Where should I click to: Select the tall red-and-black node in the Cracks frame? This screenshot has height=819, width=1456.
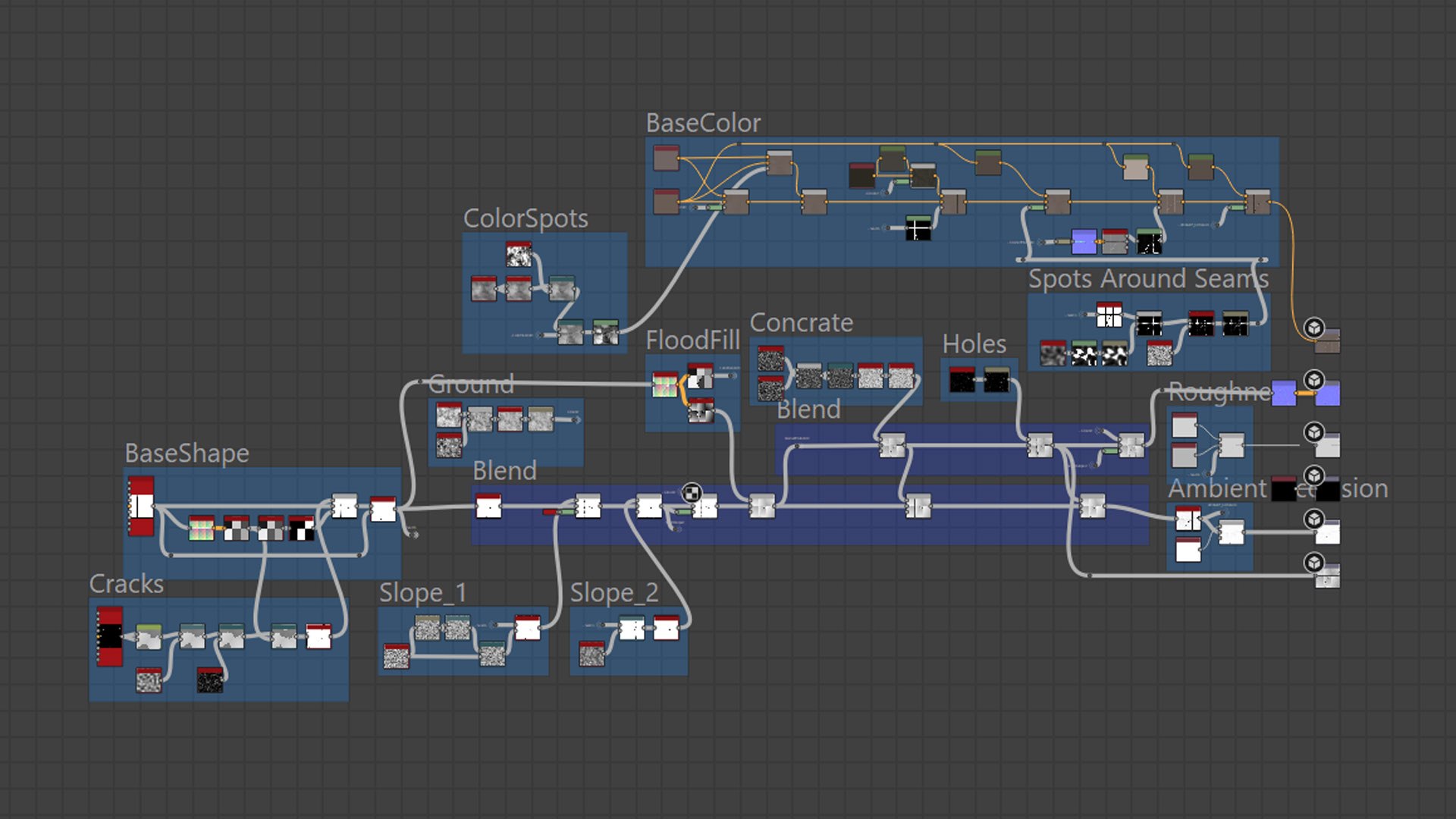110,636
